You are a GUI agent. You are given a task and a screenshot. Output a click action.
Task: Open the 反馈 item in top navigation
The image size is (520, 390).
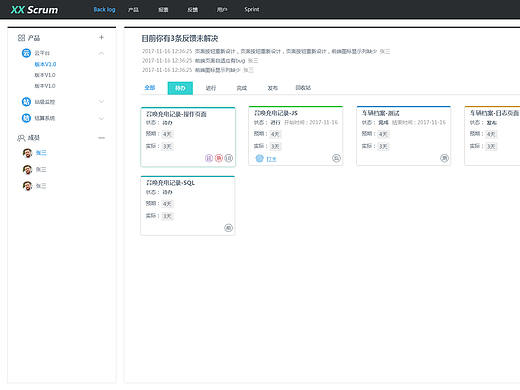pos(193,10)
